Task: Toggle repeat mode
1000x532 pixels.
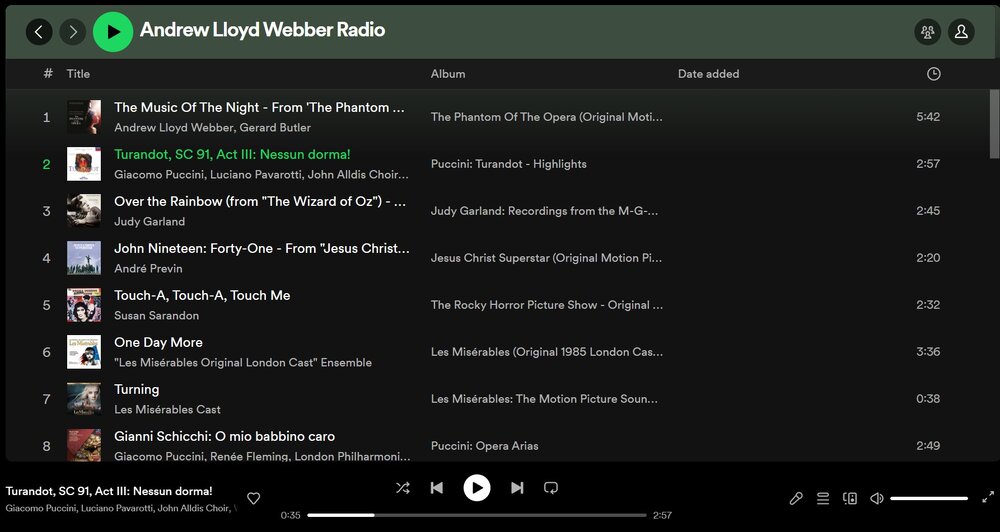Action: pos(551,488)
